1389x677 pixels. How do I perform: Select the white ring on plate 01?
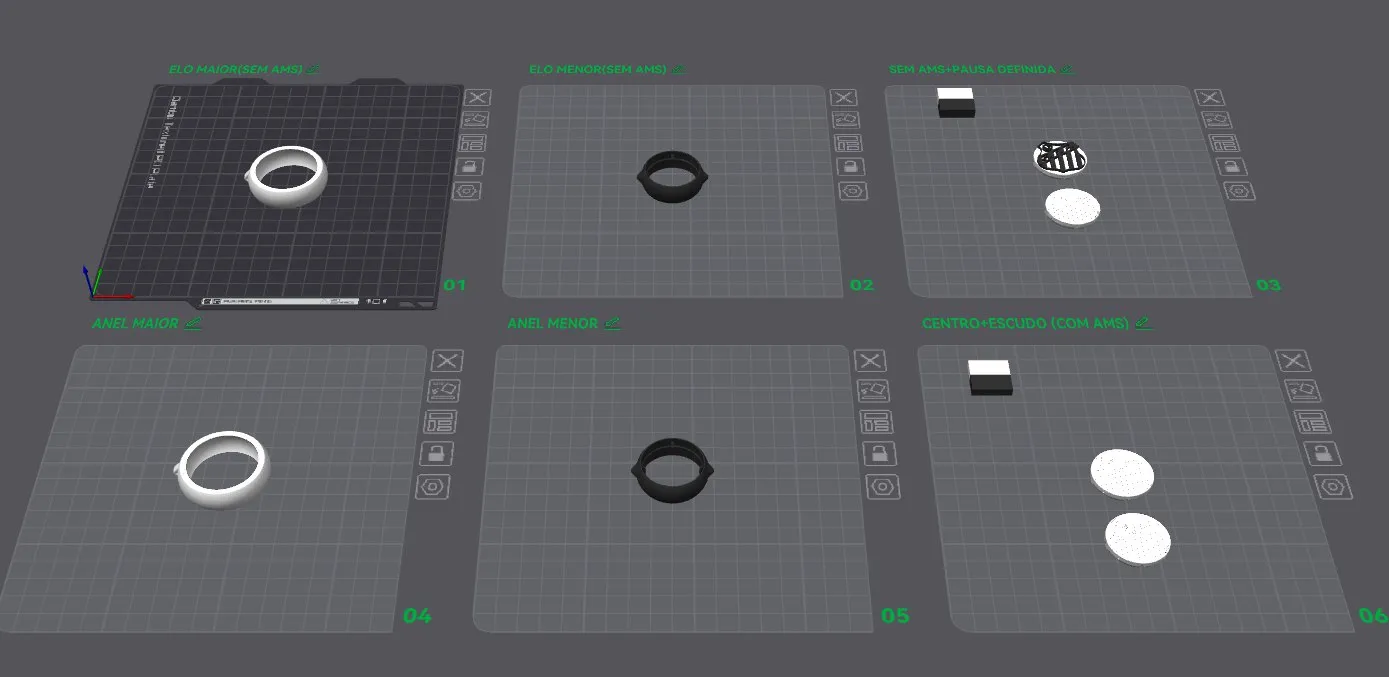(x=287, y=177)
